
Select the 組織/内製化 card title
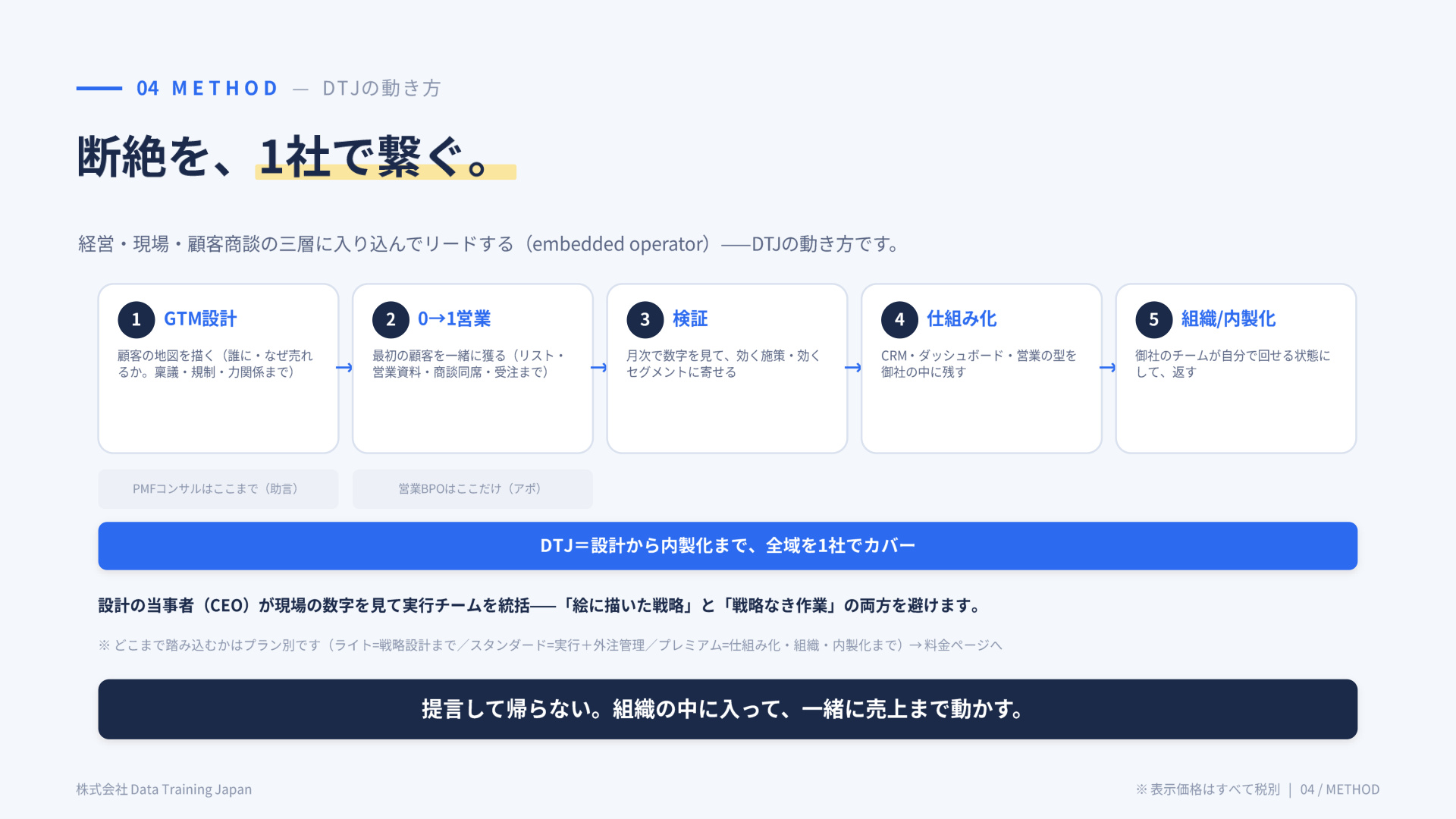[x=1228, y=319]
